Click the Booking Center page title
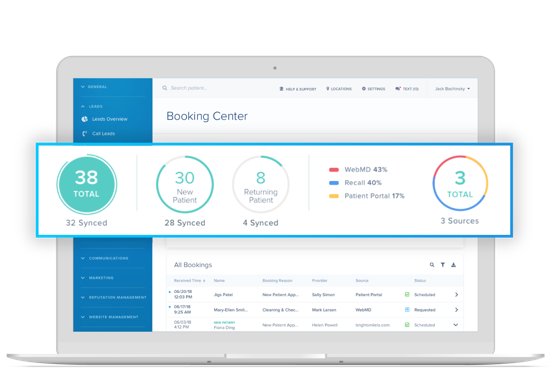 (x=207, y=116)
